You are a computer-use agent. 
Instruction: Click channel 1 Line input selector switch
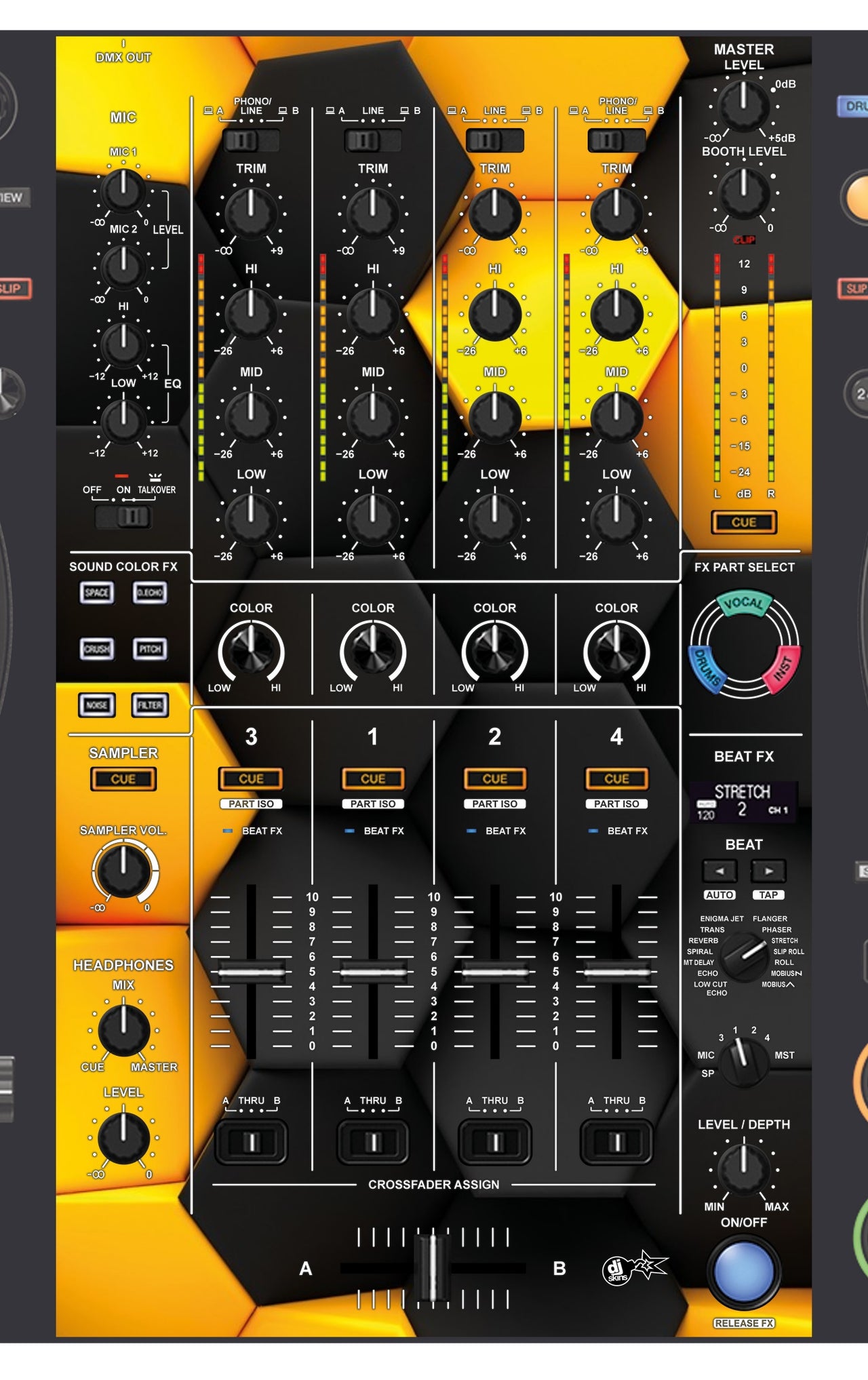coord(373,140)
